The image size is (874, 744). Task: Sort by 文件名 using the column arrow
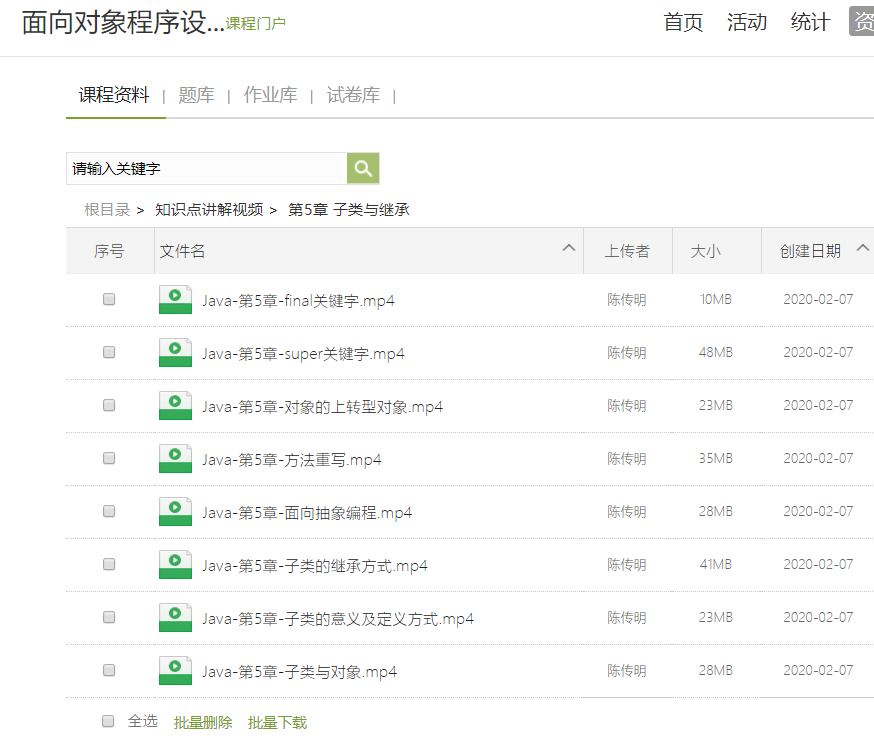(x=569, y=248)
